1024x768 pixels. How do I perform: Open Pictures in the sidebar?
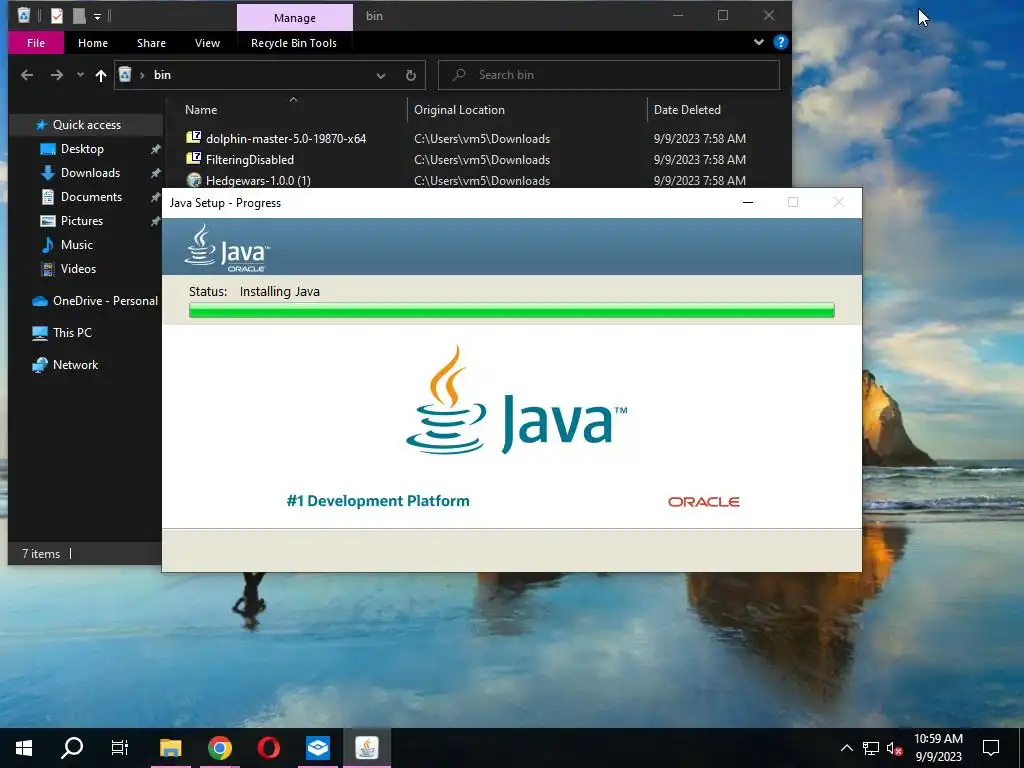pyautogui.click(x=82, y=221)
